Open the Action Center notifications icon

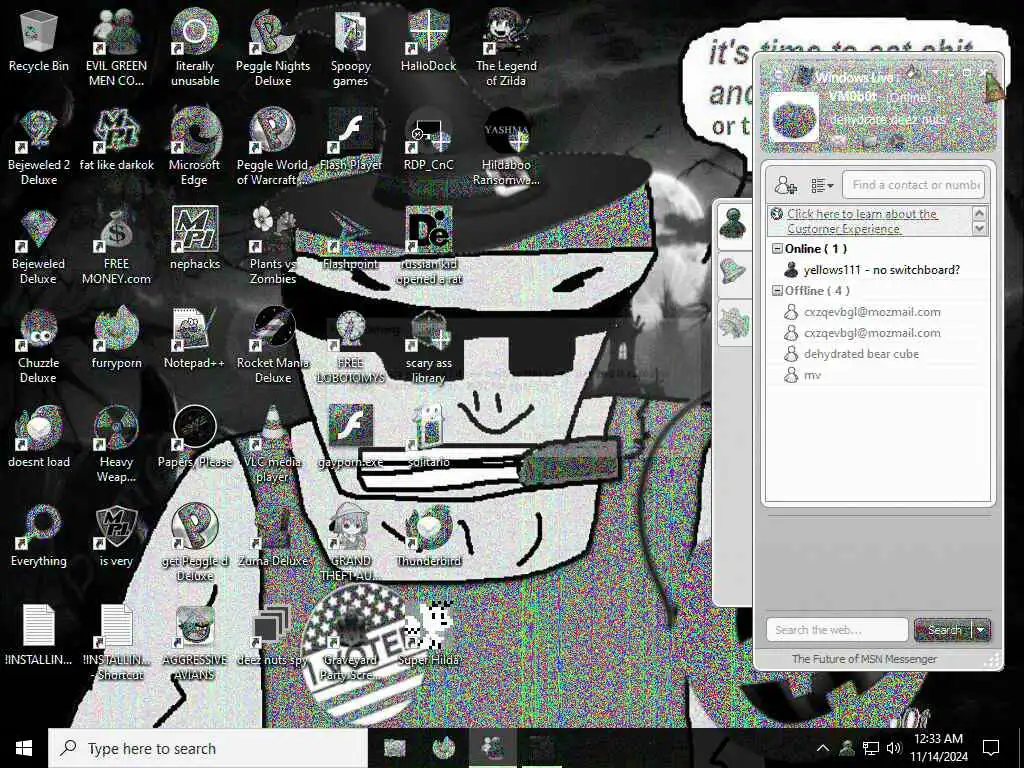[x=991, y=748]
